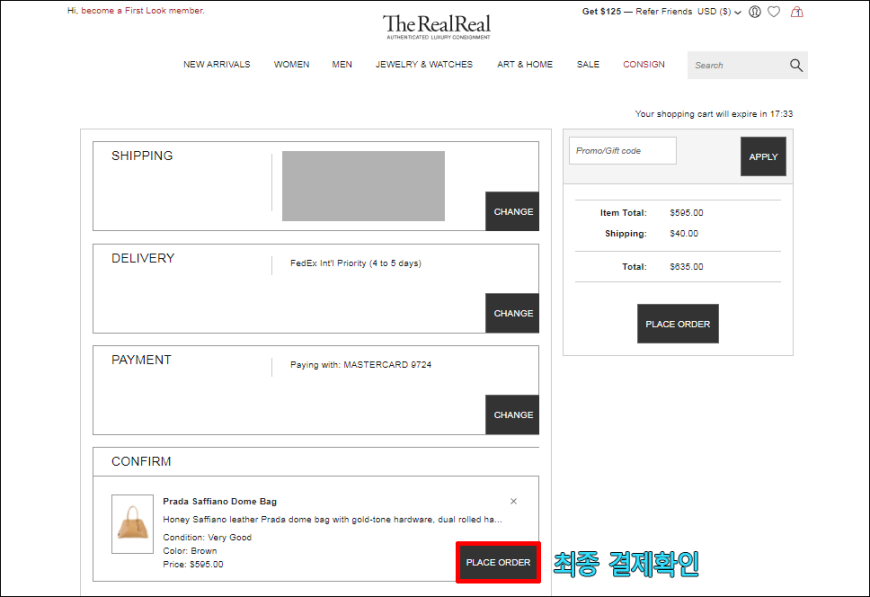Image resolution: width=870 pixels, height=597 pixels.
Task: Click the FedEx Int'l Priority delivery text
Action: (356, 263)
